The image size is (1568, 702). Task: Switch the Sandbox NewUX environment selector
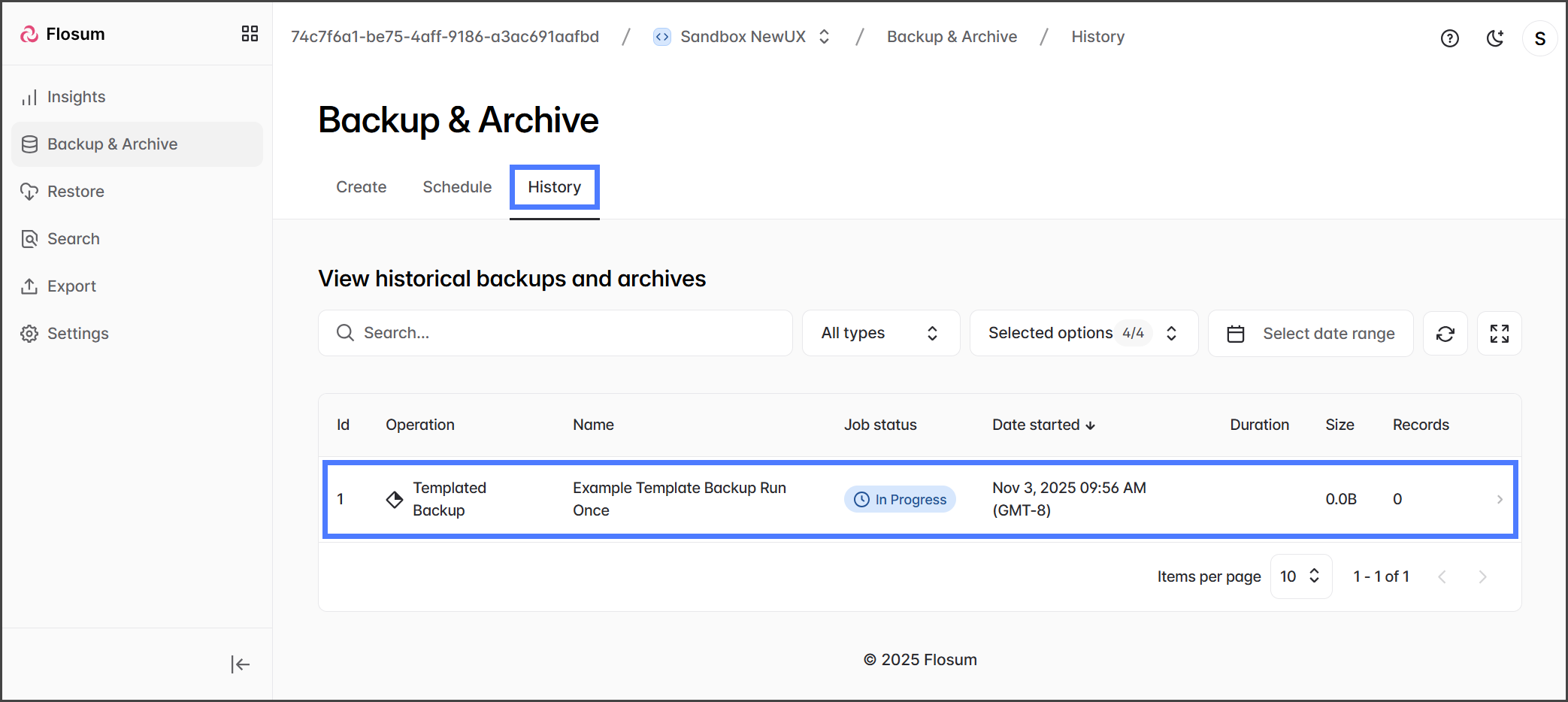pyautogui.click(x=743, y=37)
